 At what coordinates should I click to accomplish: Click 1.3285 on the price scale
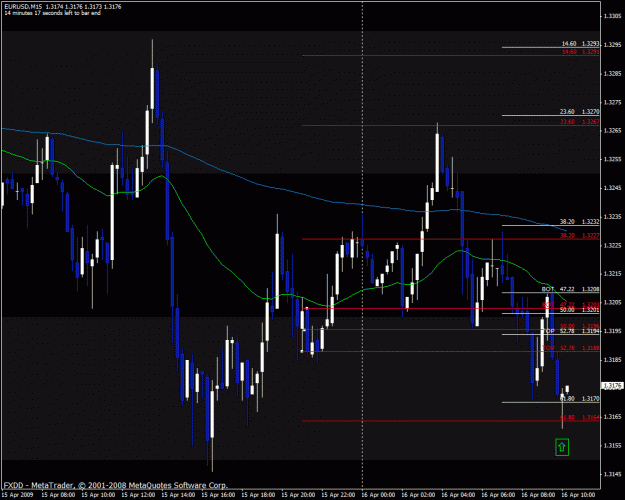(x=613, y=73)
